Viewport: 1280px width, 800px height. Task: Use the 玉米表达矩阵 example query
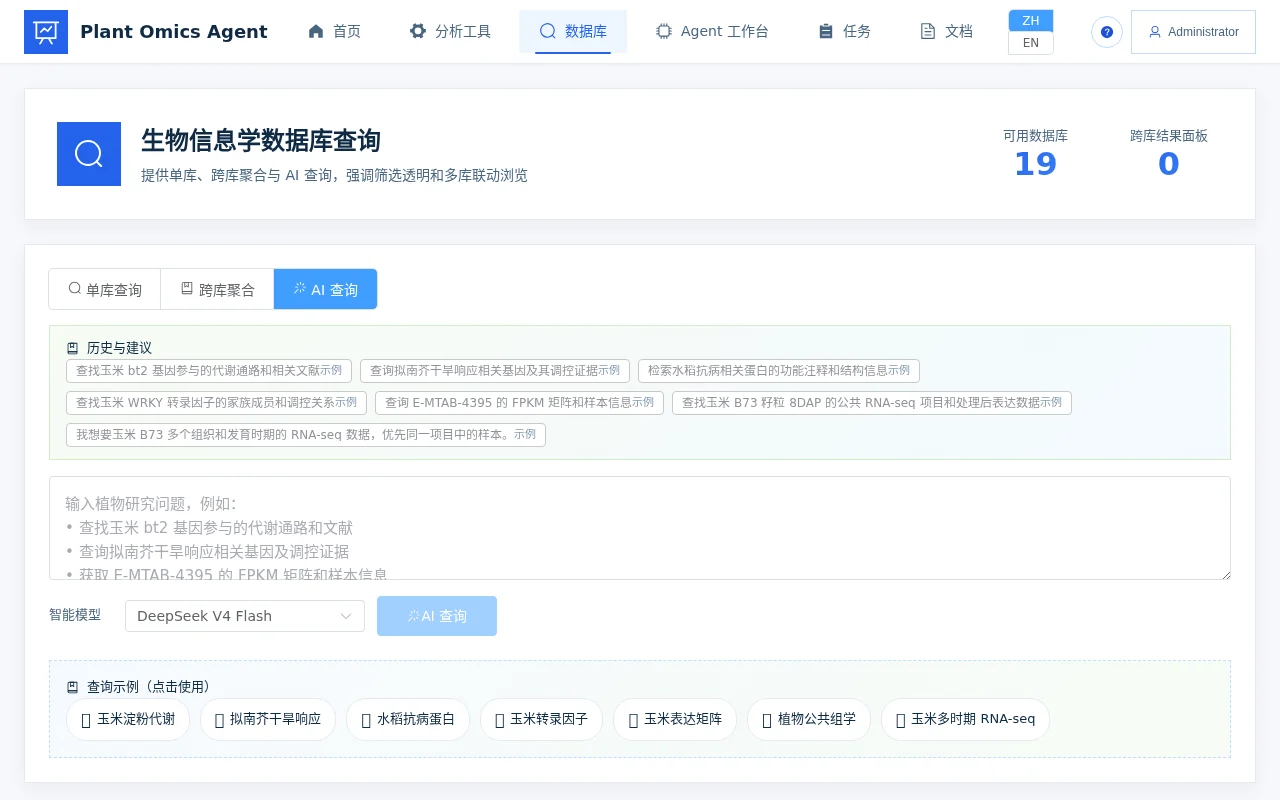675,719
